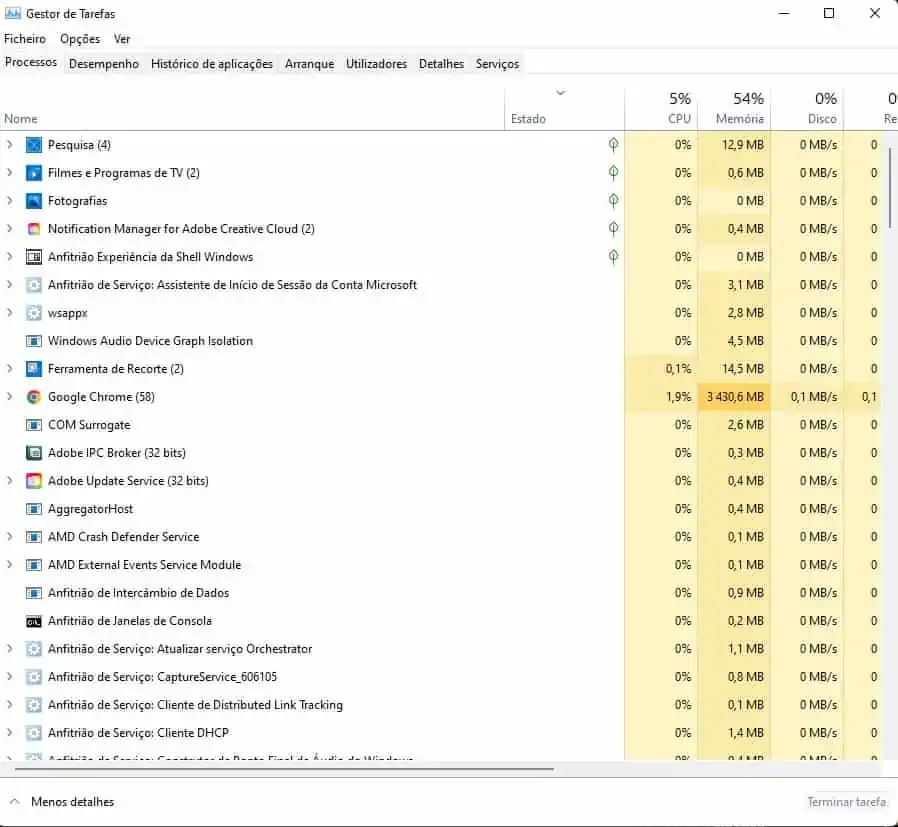
Task: Click the suspended leaf icon for Fotografias
Action: coord(613,201)
